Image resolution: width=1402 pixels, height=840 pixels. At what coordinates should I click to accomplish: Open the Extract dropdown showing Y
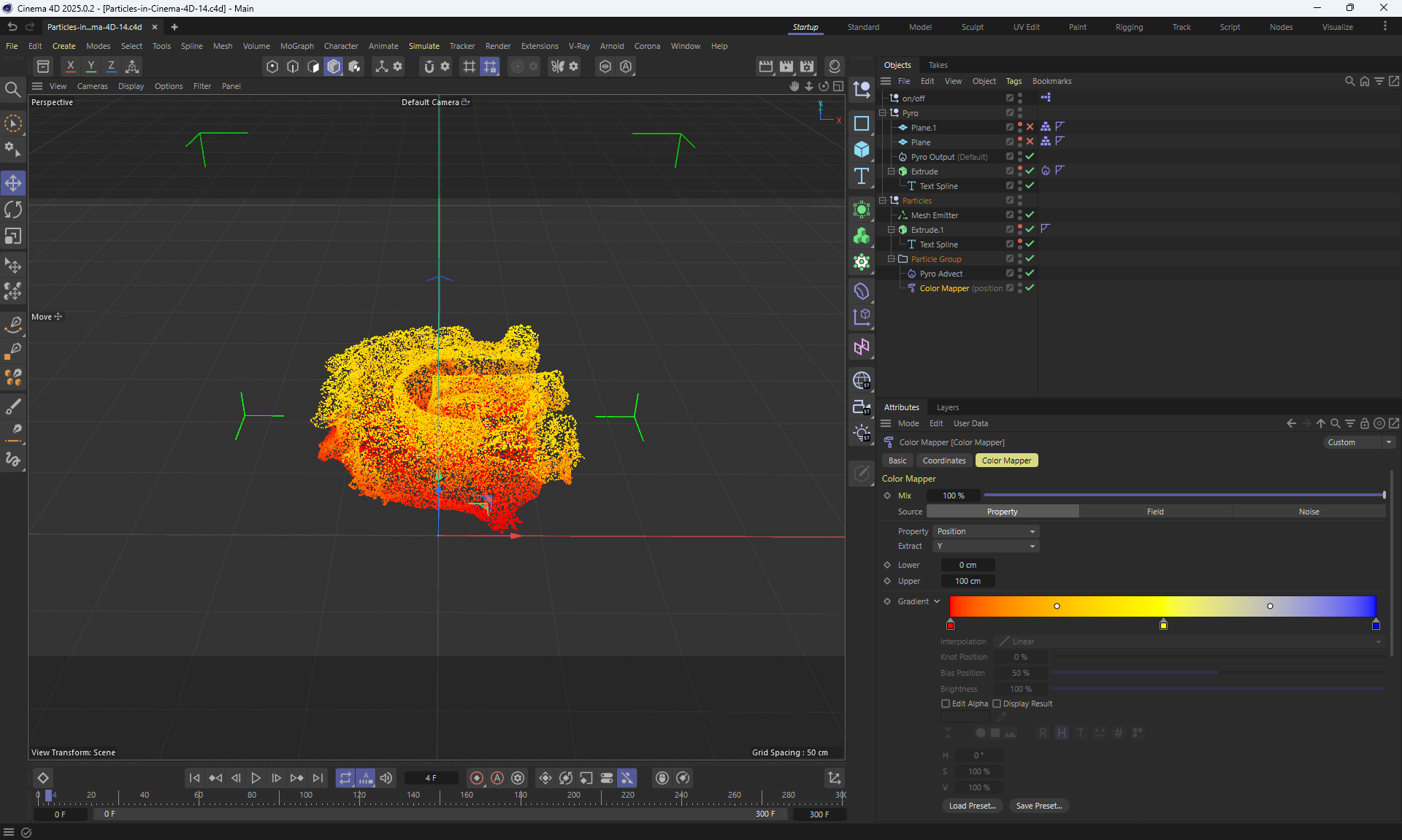[x=986, y=546]
